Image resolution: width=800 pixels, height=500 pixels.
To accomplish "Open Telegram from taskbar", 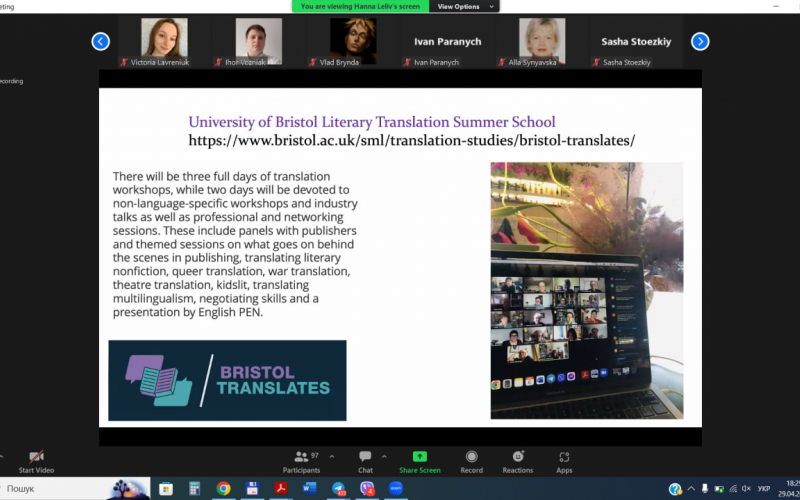I will click(x=338, y=489).
